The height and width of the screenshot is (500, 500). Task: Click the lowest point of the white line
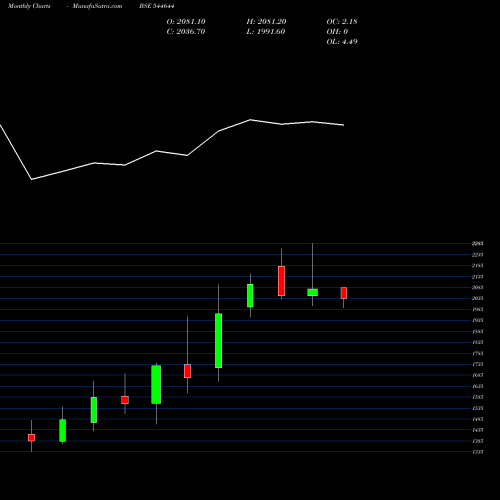pyautogui.click(x=32, y=179)
